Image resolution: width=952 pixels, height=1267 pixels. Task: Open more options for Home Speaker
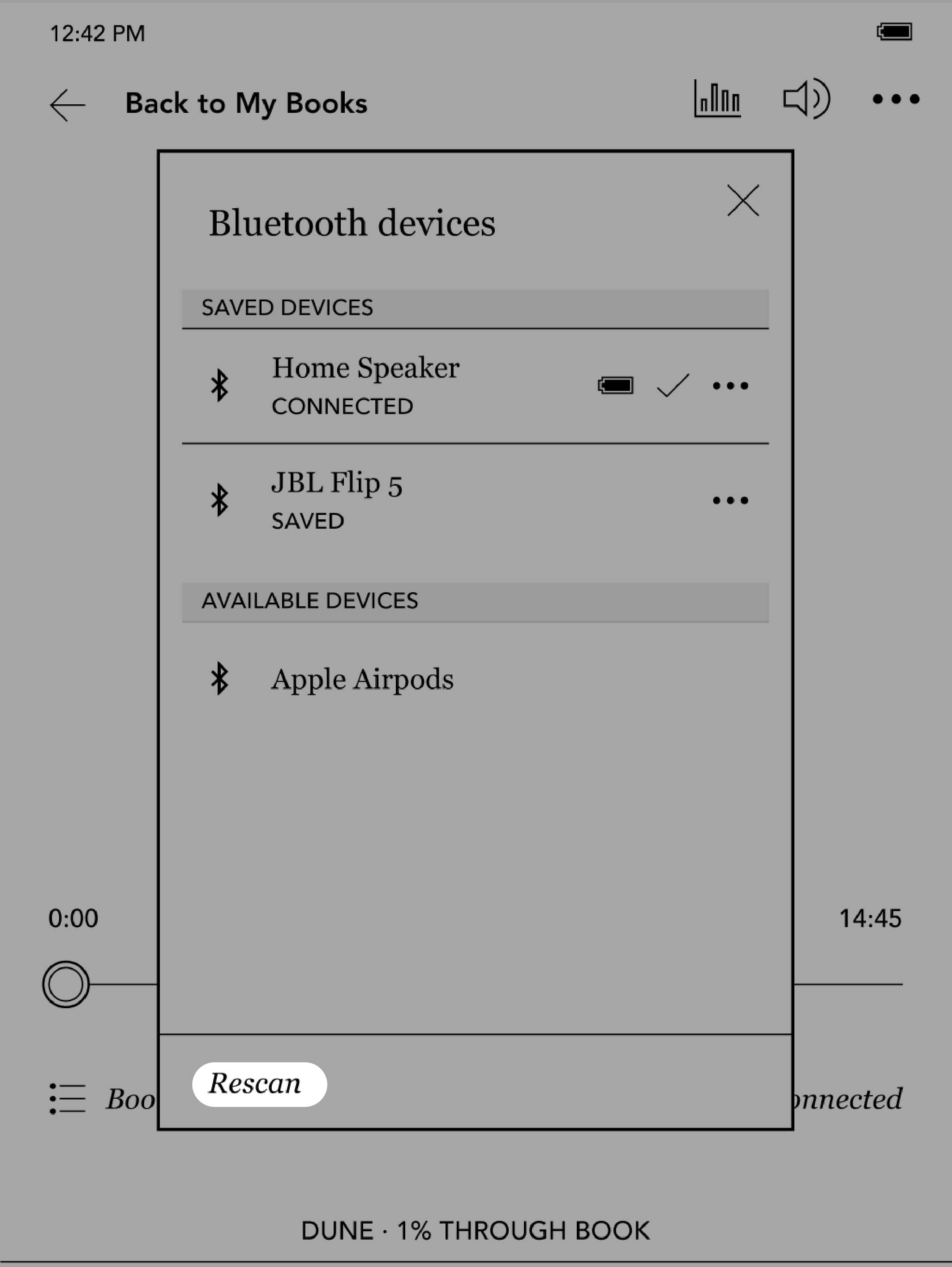(x=729, y=385)
